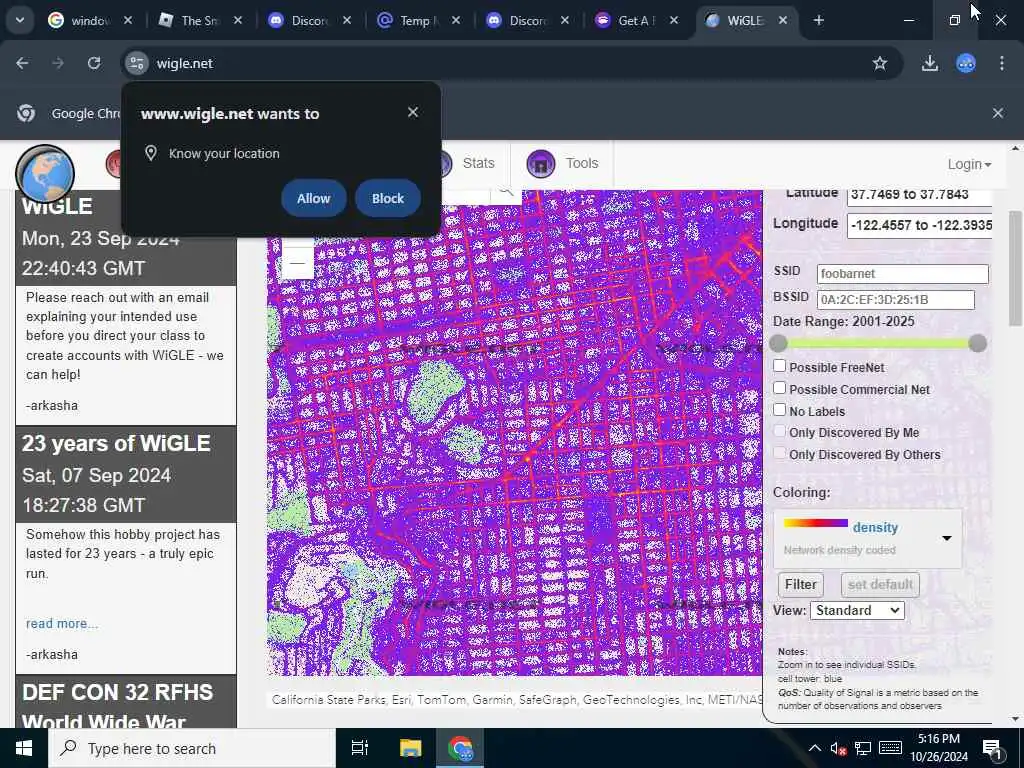Open the Chrome profile avatar
The image size is (1024, 768).
pyautogui.click(x=966, y=63)
